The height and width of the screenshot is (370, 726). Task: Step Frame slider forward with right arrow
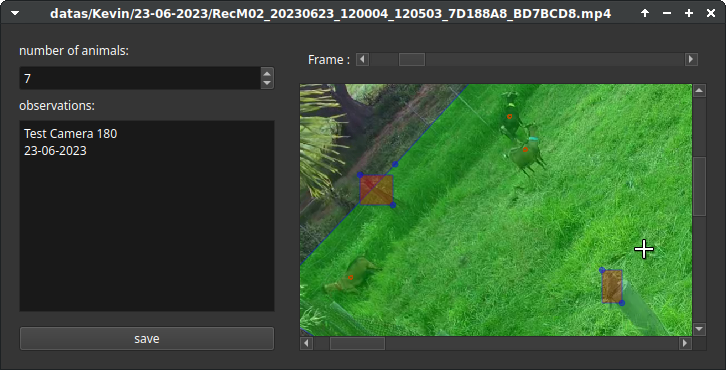[x=691, y=59]
